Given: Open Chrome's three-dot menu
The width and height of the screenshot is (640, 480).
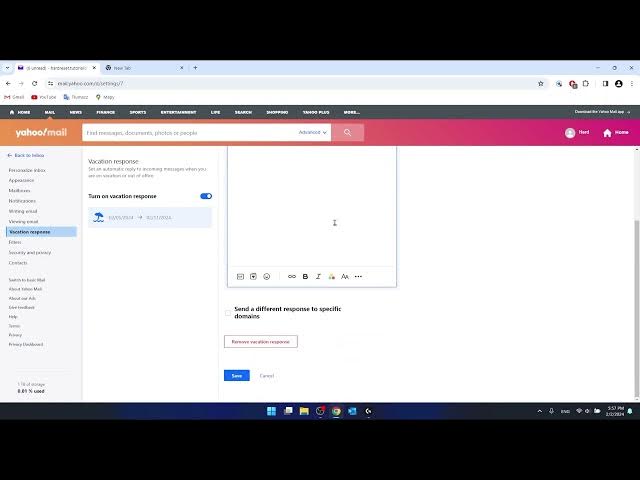Looking at the screenshot, I should point(632,84).
